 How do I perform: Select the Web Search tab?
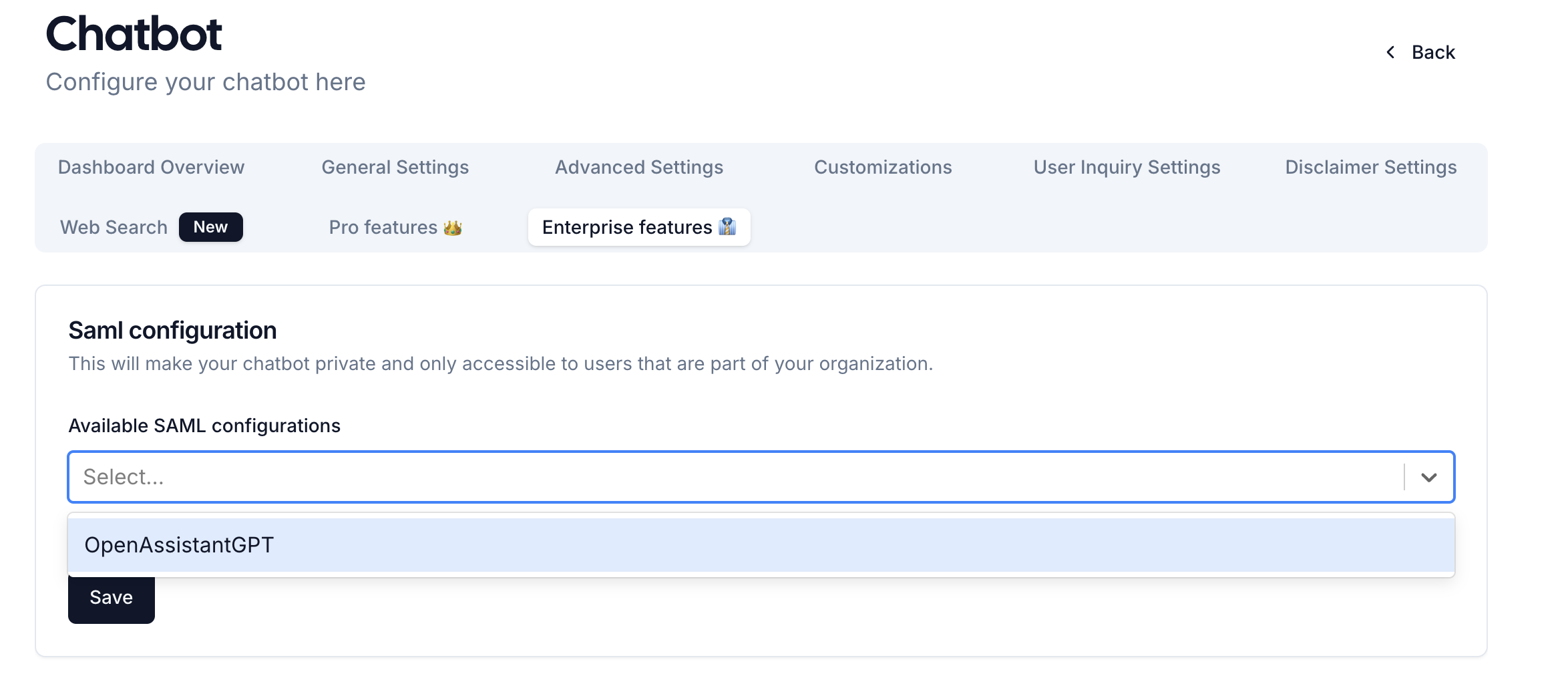click(114, 227)
